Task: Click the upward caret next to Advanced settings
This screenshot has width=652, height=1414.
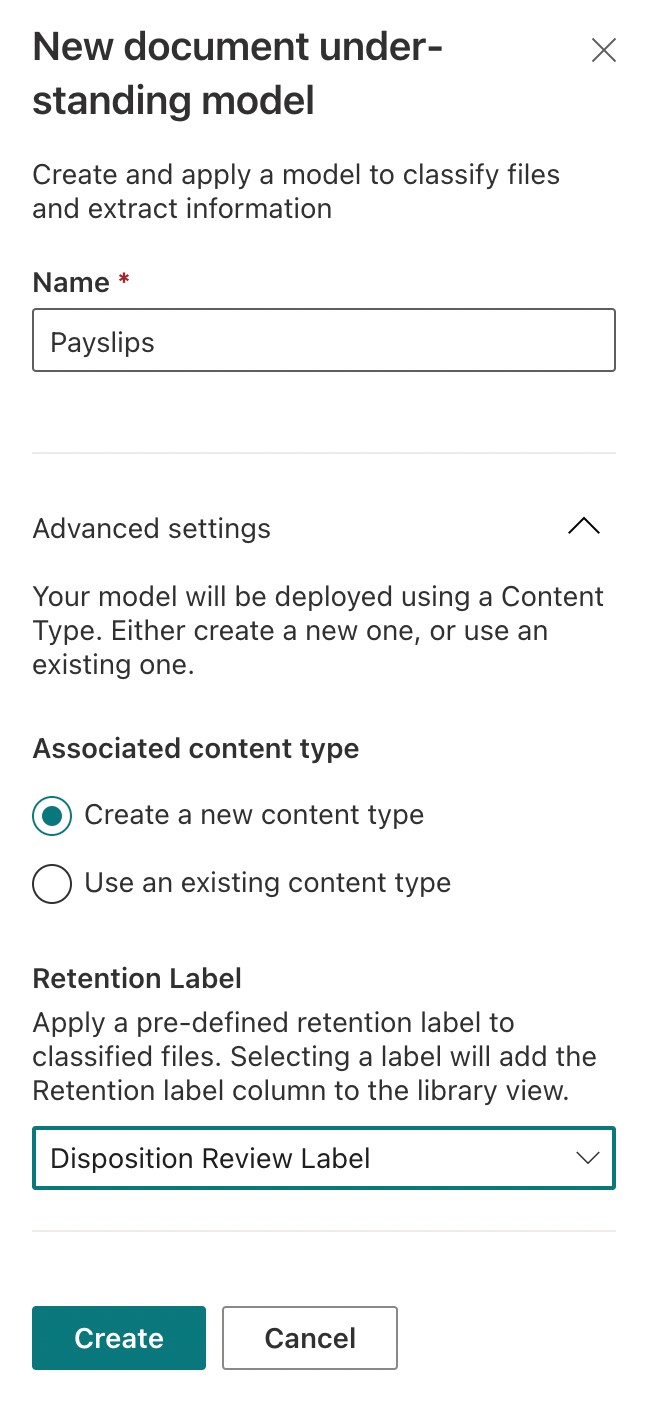Action: (584, 527)
